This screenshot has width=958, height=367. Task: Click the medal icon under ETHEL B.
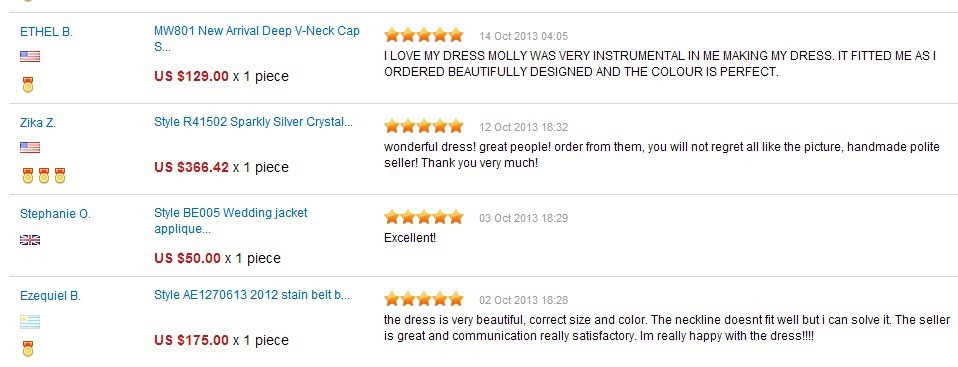(x=27, y=85)
